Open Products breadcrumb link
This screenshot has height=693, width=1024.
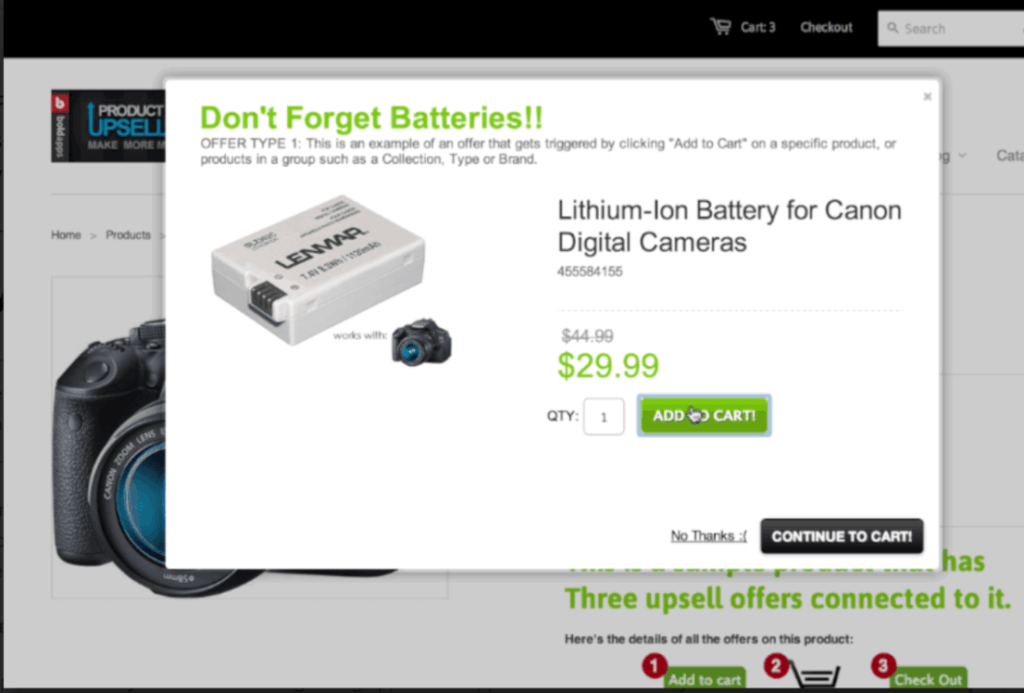tap(128, 234)
